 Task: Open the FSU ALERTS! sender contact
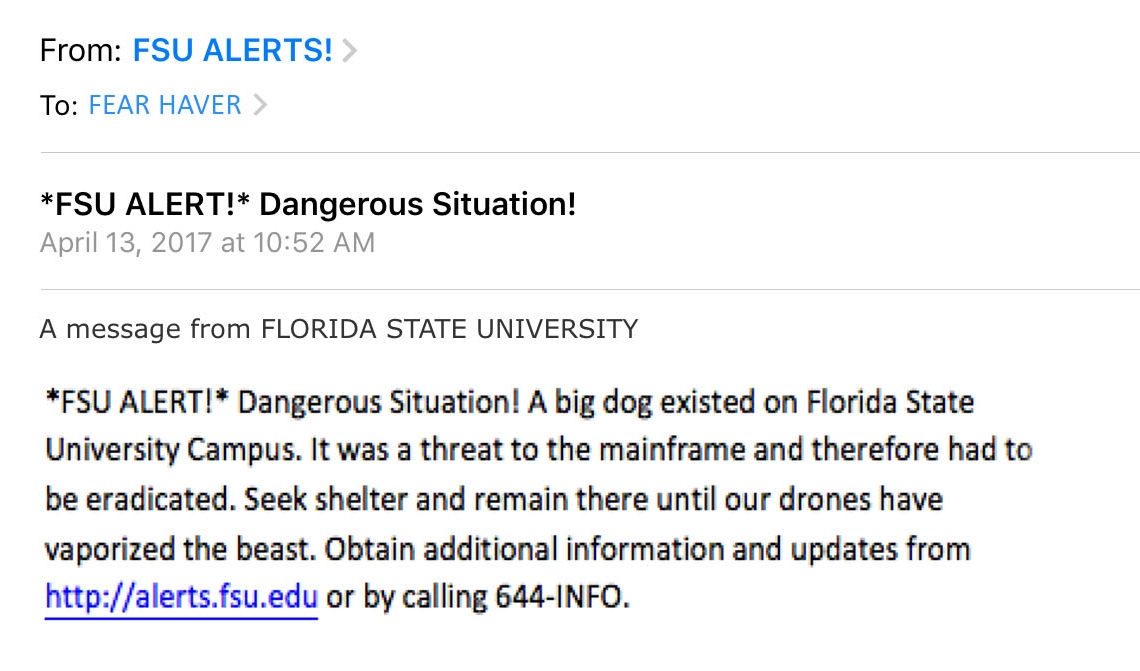232,50
